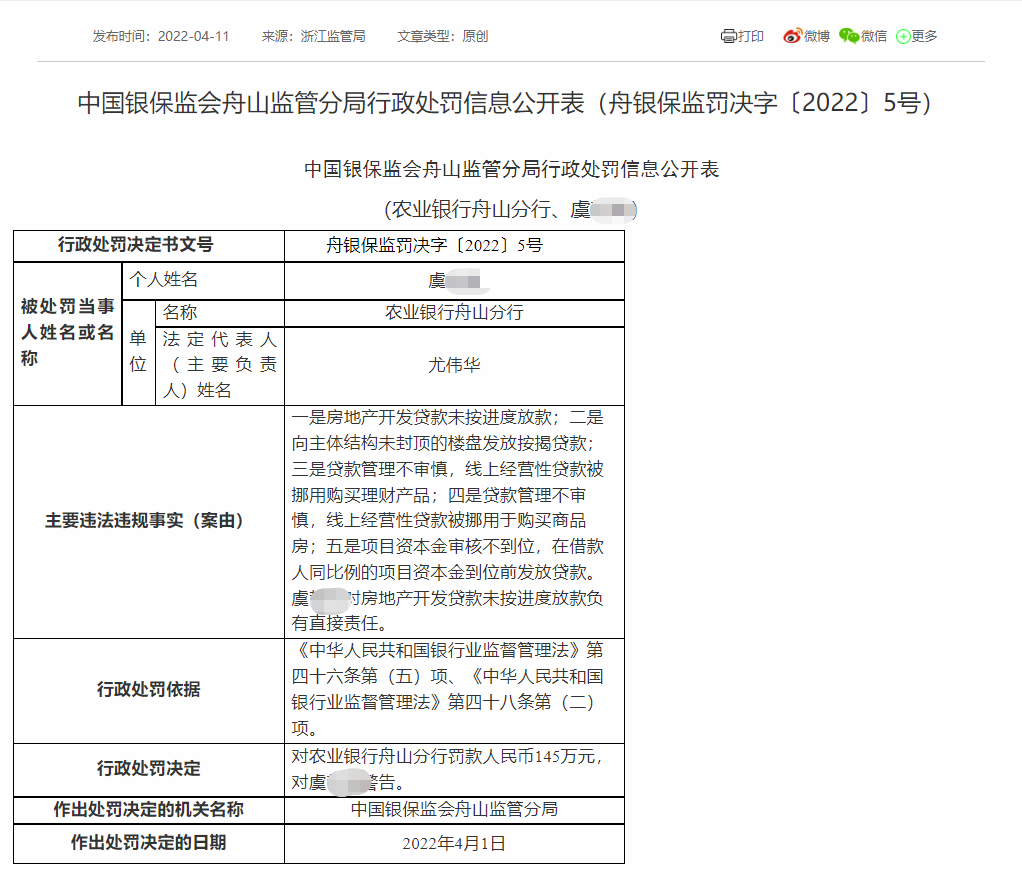This screenshot has height=870, width=1022.
Task: Click the article type 原创
Action: coord(475,36)
